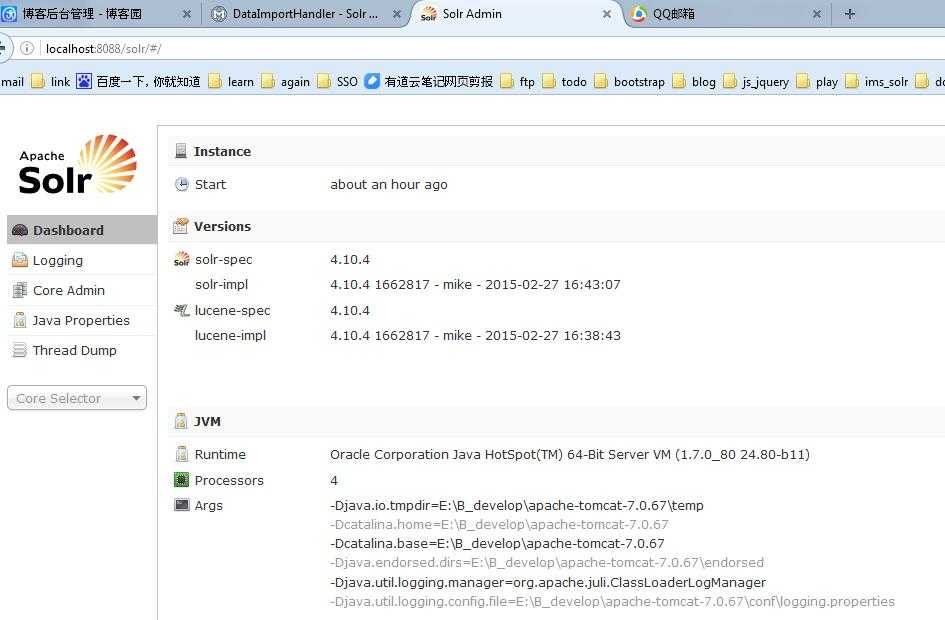The width and height of the screenshot is (945, 620).
Task: Click the site info icon in address bar
Action: (x=27, y=48)
